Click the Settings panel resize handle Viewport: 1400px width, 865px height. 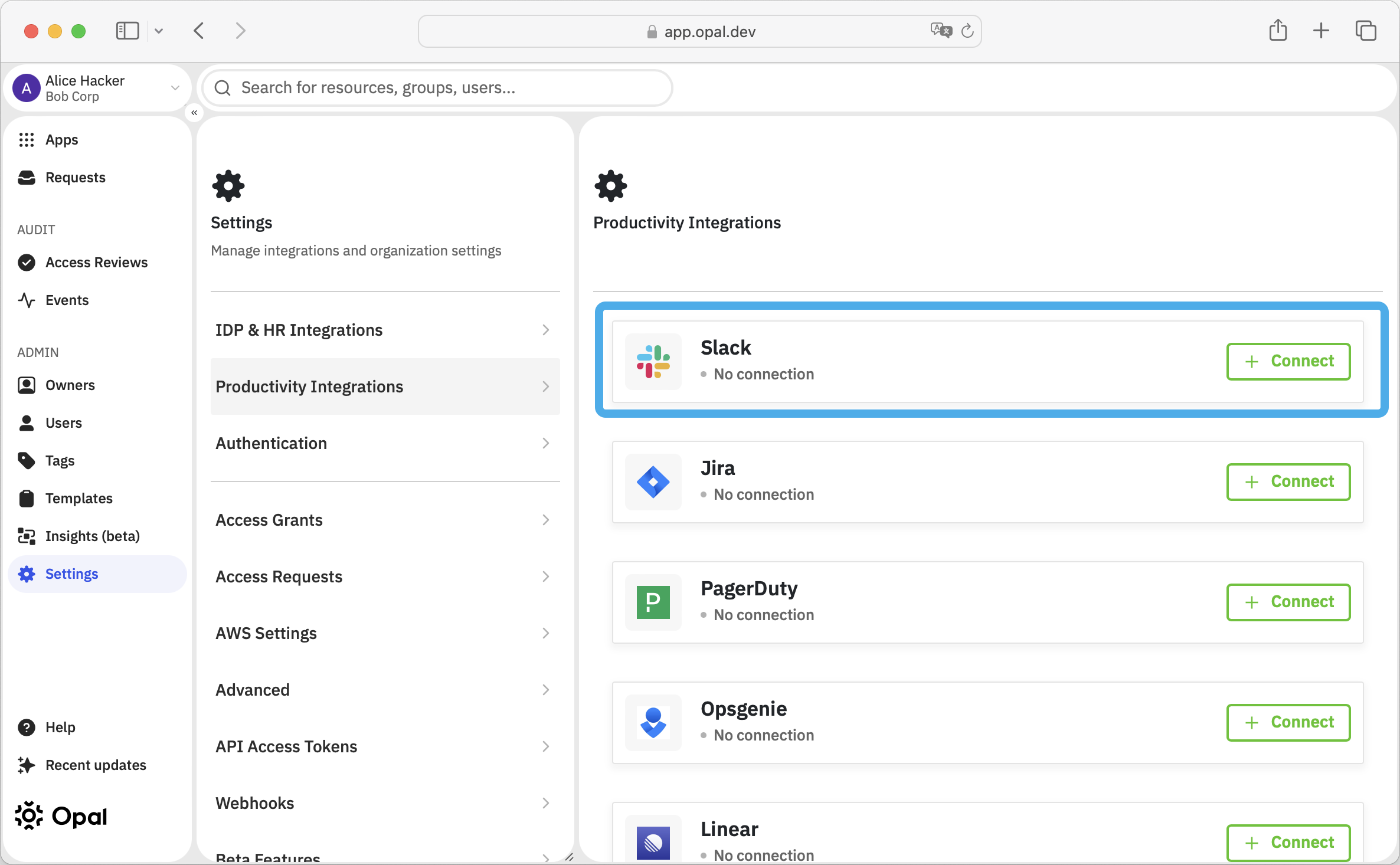tap(569, 857)
